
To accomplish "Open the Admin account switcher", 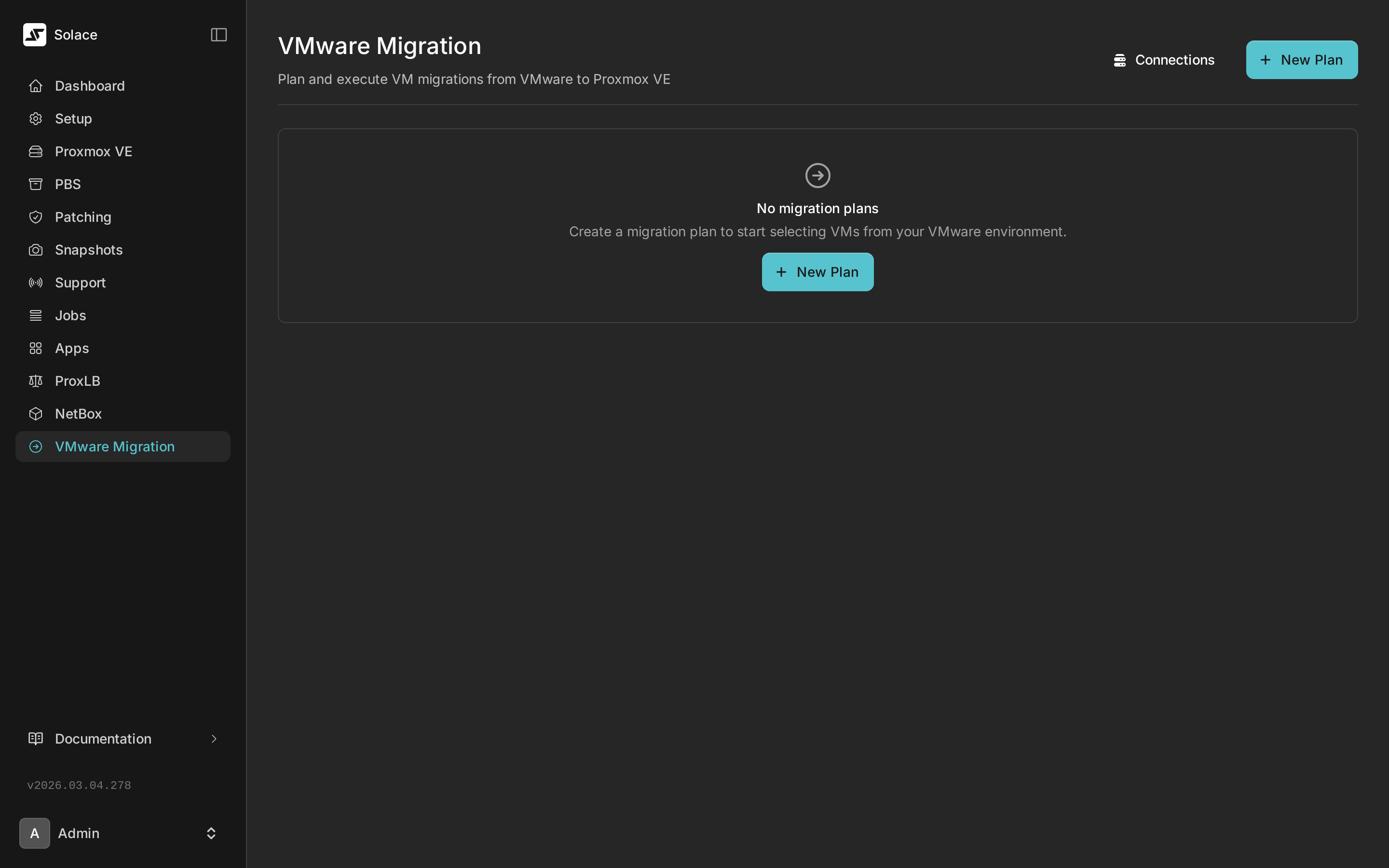I will [122, 833].
